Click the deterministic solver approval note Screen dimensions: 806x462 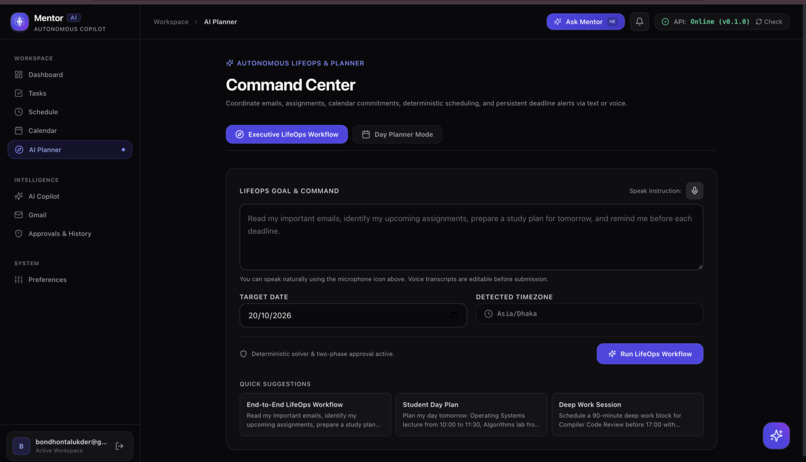click(x=322, y=354)
